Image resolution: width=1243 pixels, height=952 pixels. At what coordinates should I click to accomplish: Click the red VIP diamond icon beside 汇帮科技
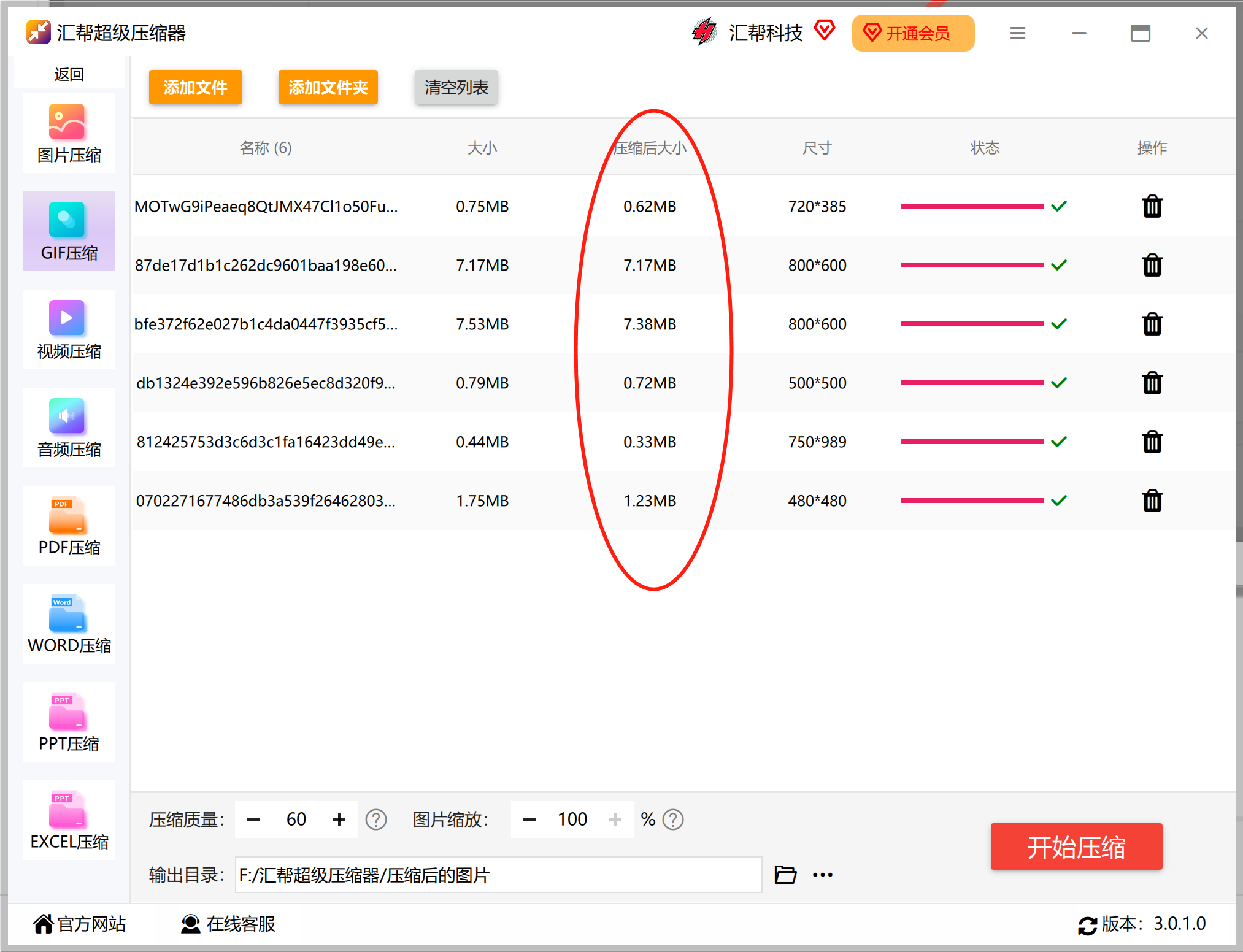click(x=825, y=29)
